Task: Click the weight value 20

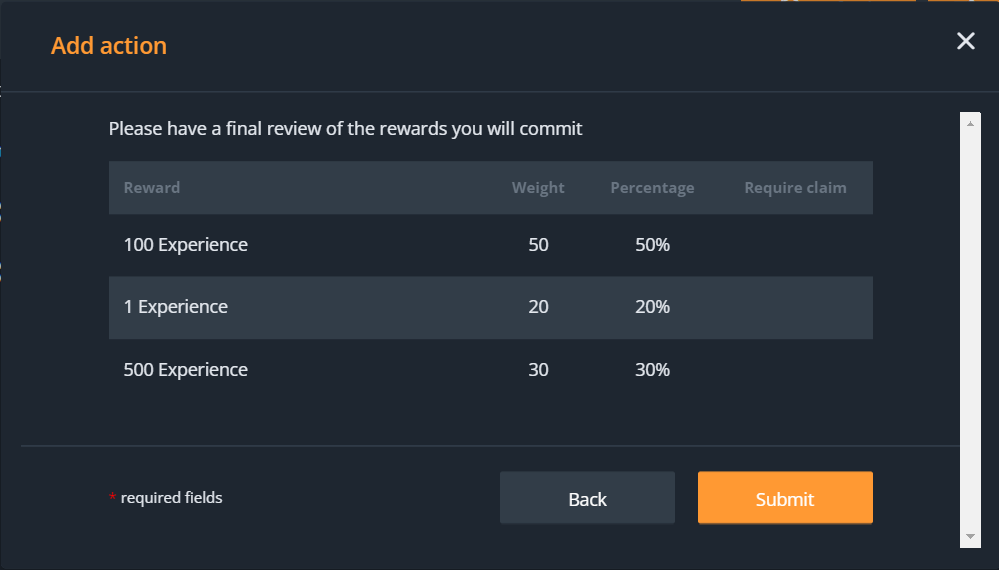Action: (538, 307)
